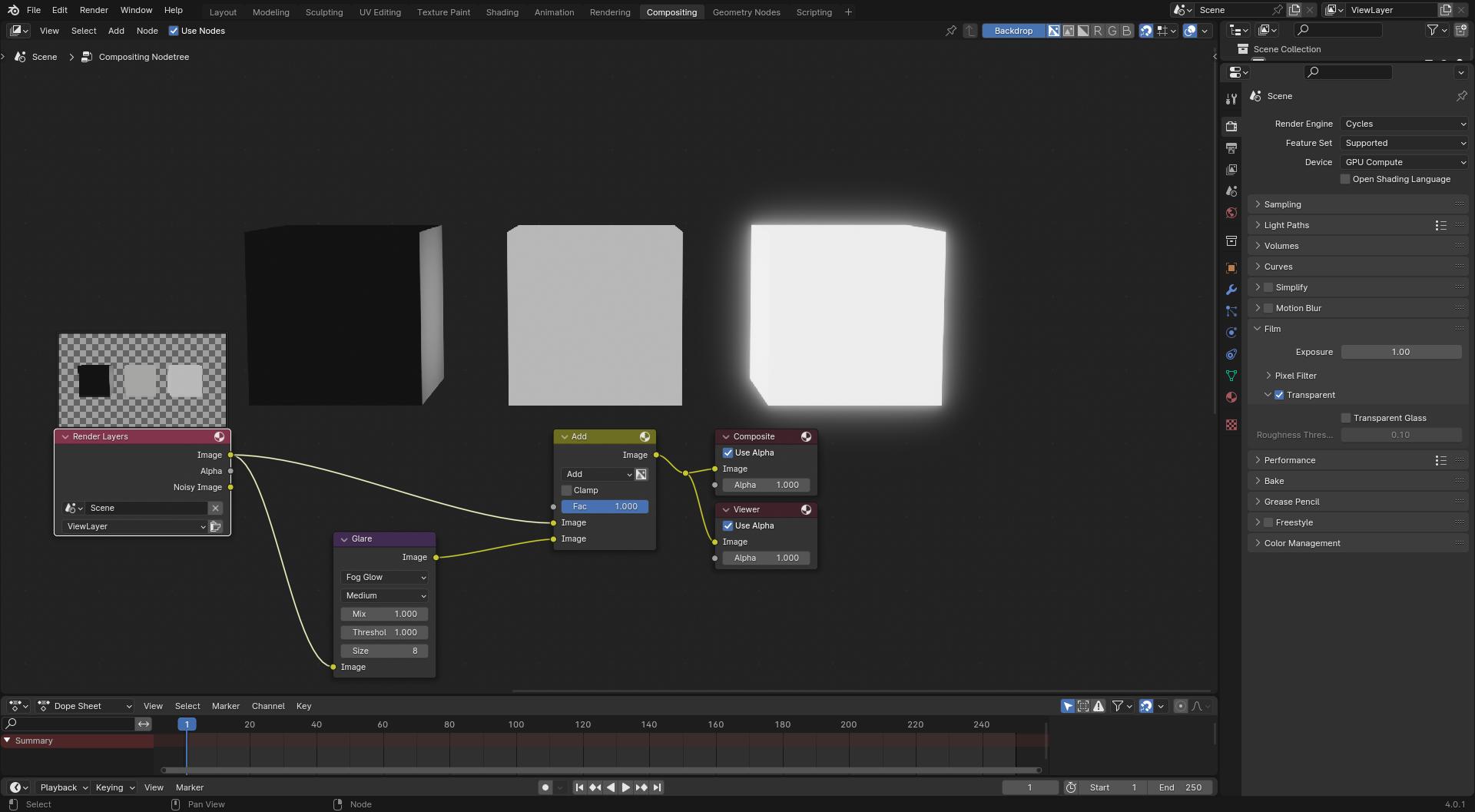Open the Render menu
The image size is (1475, 812).
click(x=94, y=10)
